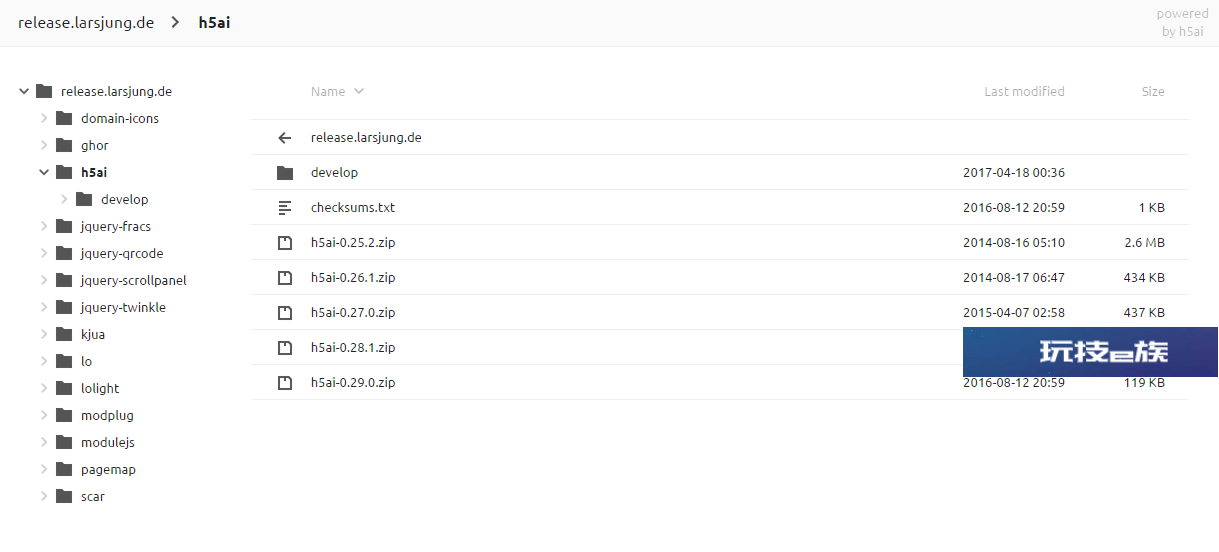Select jquery-qrcode in sidebar tree

[x=122, y=253]
